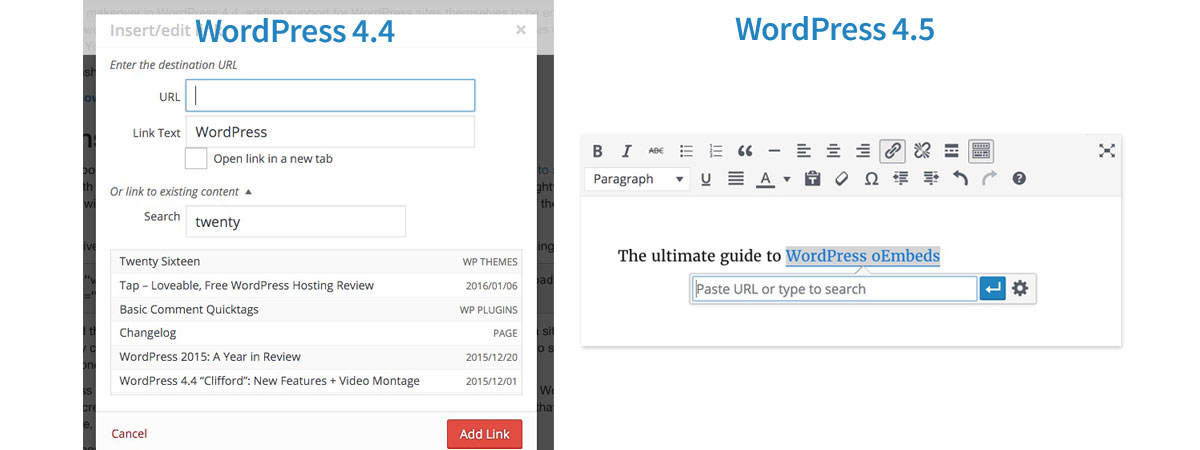Open link options gear icon
1200x450 pixels.
1020,289
